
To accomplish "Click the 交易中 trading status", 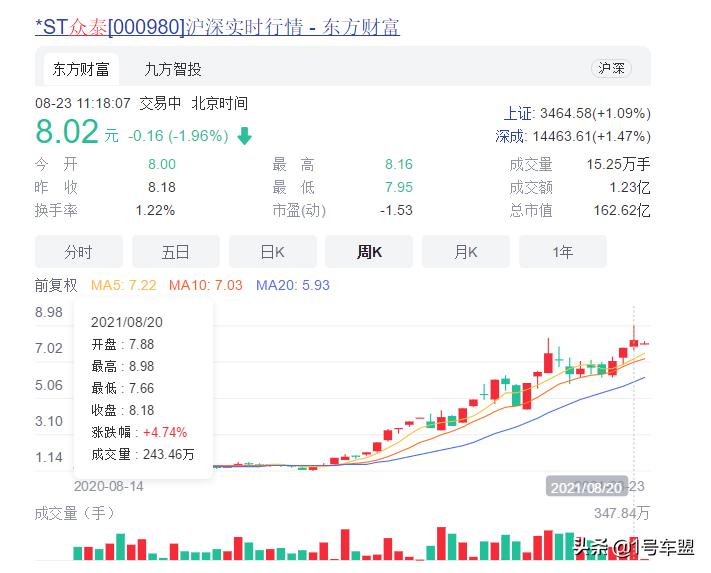I will 161,104.
